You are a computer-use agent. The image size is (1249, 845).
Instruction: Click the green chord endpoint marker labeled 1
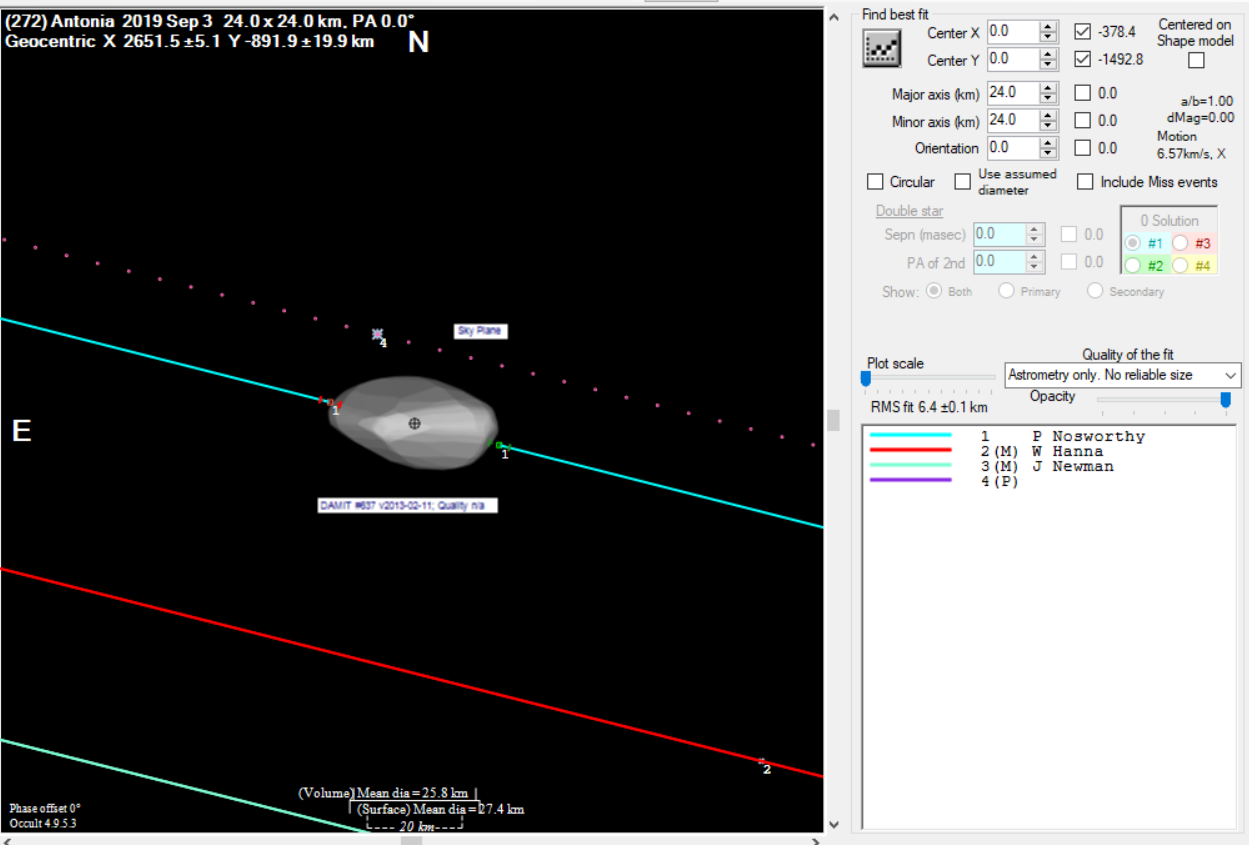[x=499, y=445]
